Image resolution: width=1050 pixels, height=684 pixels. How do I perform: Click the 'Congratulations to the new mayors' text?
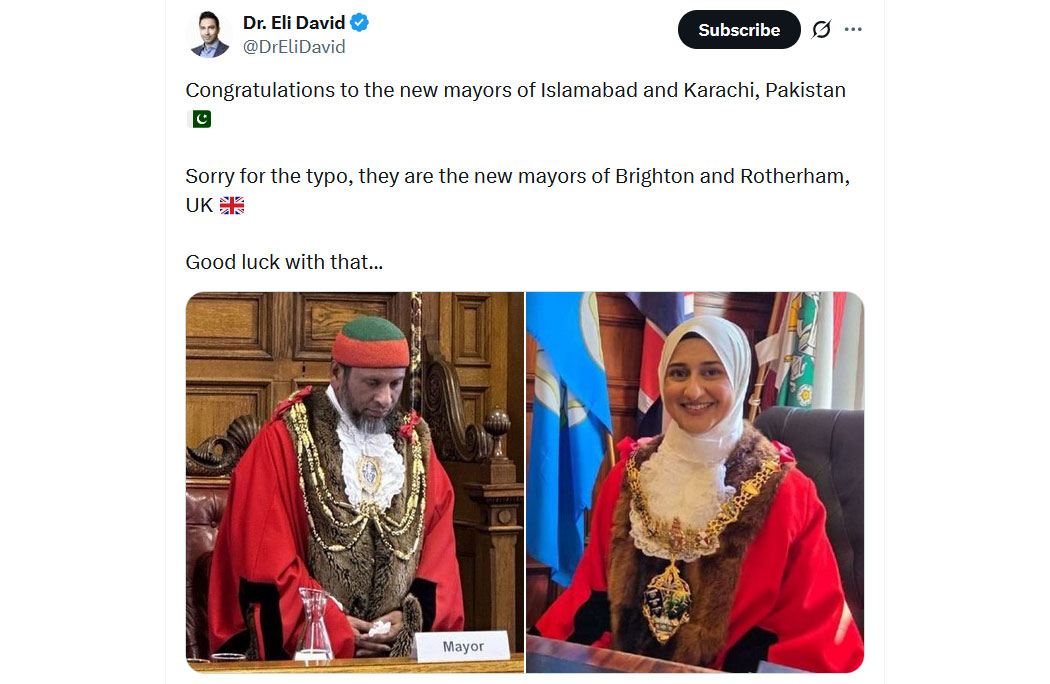[516, 90]
